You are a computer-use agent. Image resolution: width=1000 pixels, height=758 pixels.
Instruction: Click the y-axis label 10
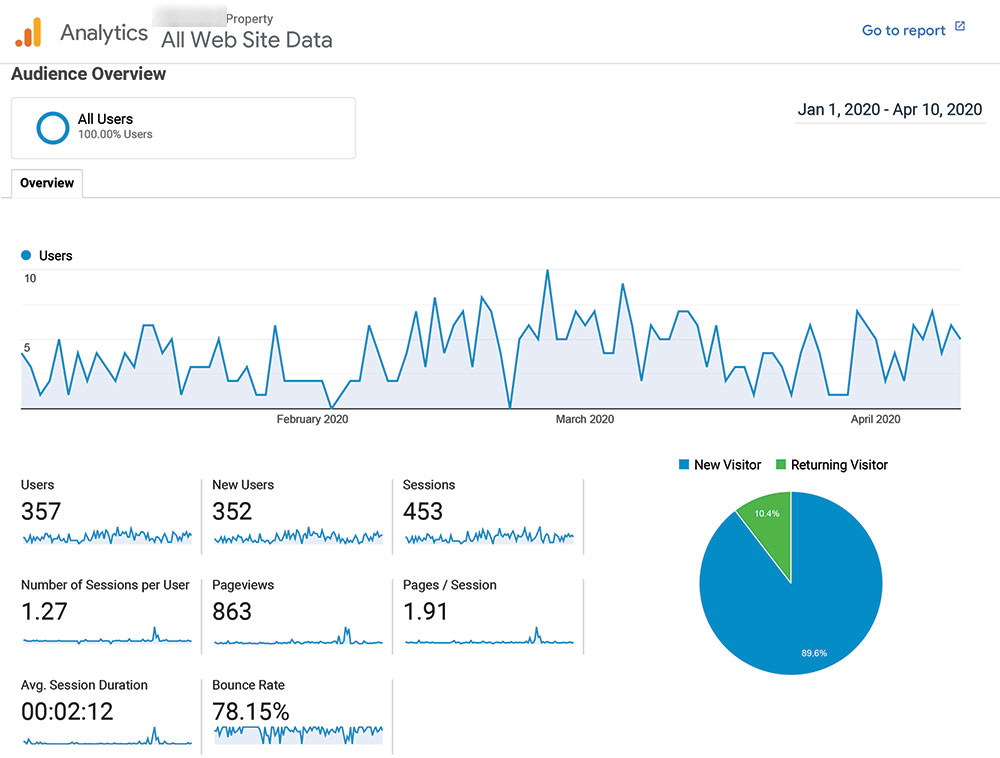(30, 278)
